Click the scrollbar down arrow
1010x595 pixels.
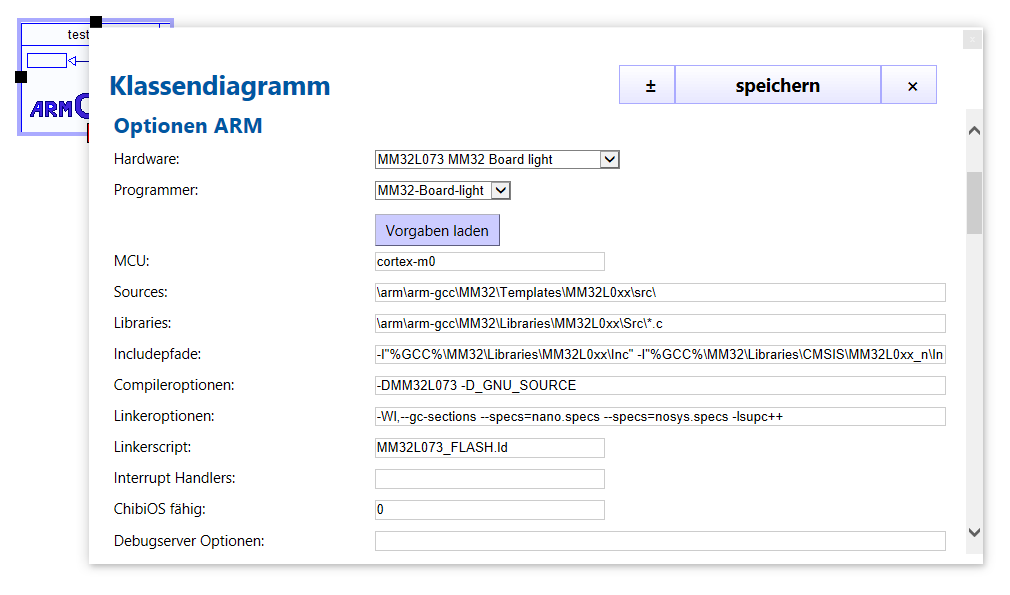(974, 533)
